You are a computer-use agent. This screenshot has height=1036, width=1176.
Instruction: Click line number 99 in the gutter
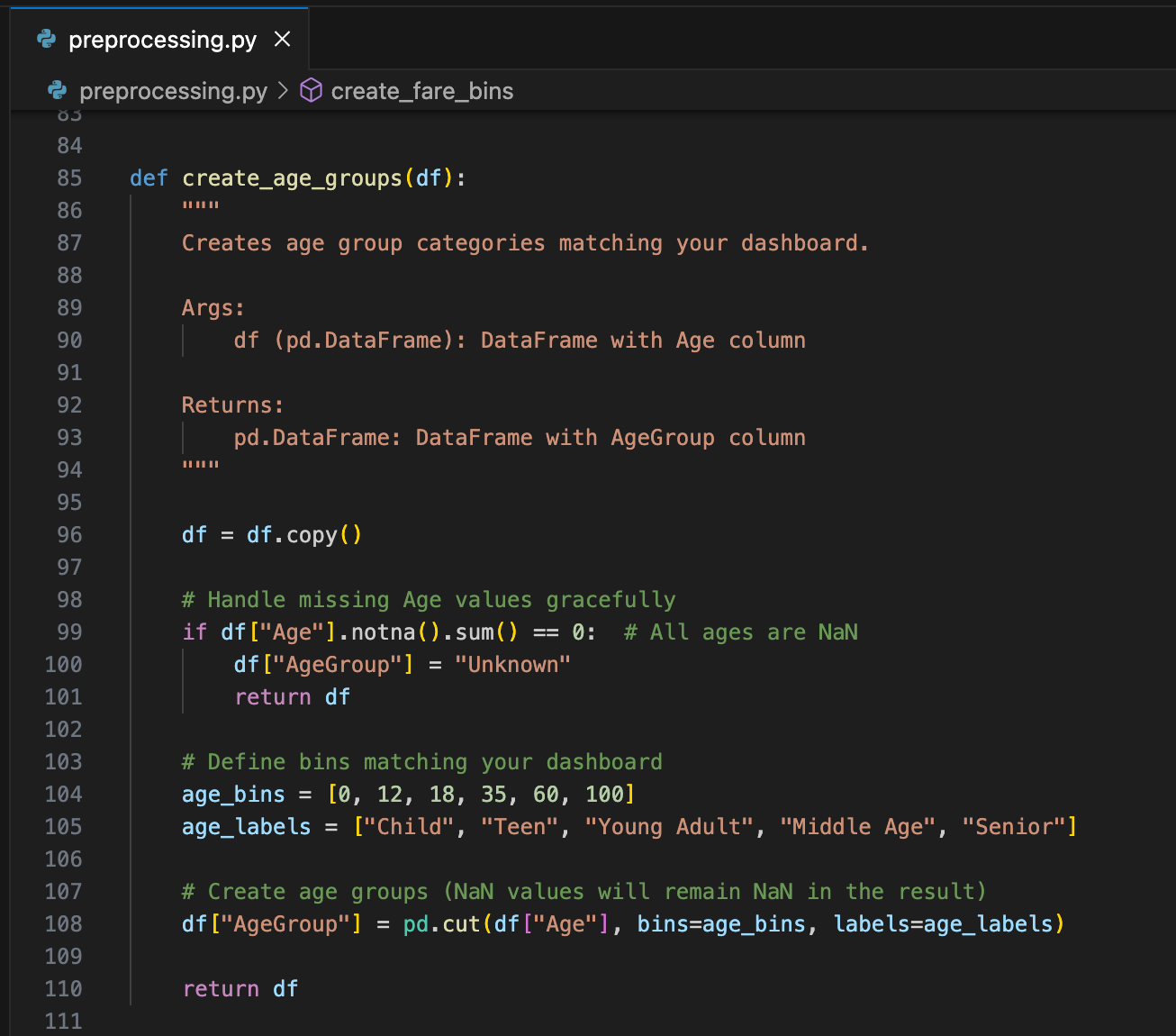click(69, 632)
